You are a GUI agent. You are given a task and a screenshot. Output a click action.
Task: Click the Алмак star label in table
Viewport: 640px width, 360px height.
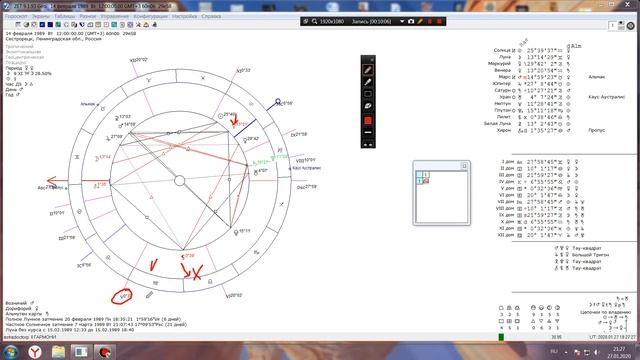point(596,77)
